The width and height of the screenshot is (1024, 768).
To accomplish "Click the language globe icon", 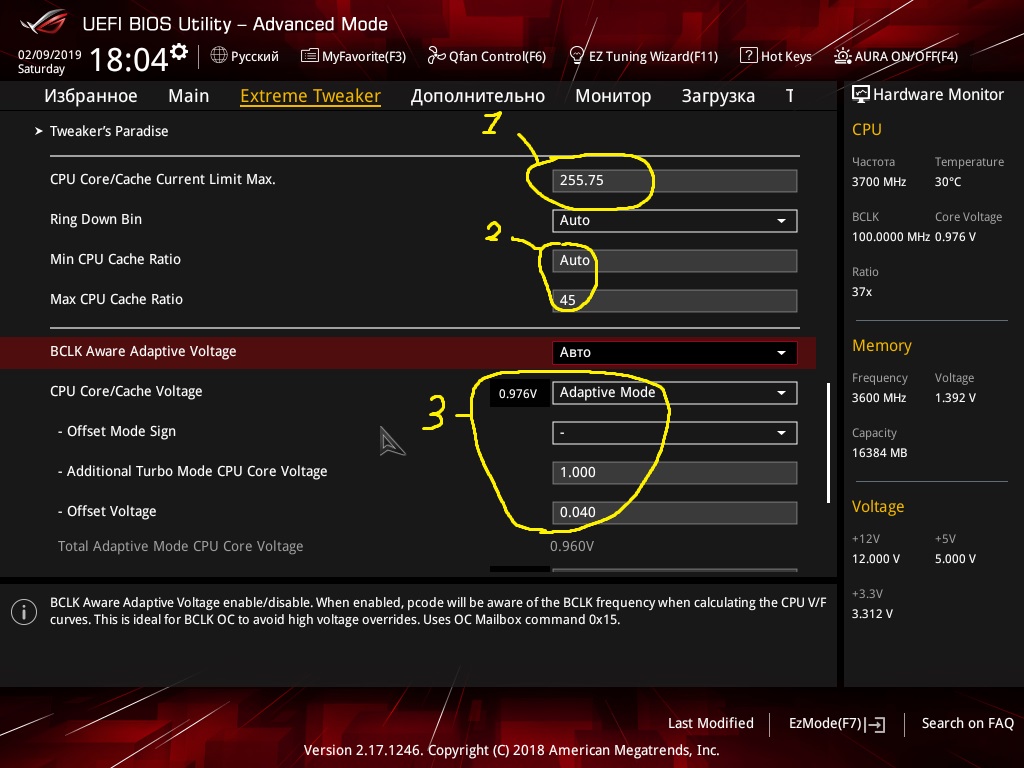I will [219, 56].
